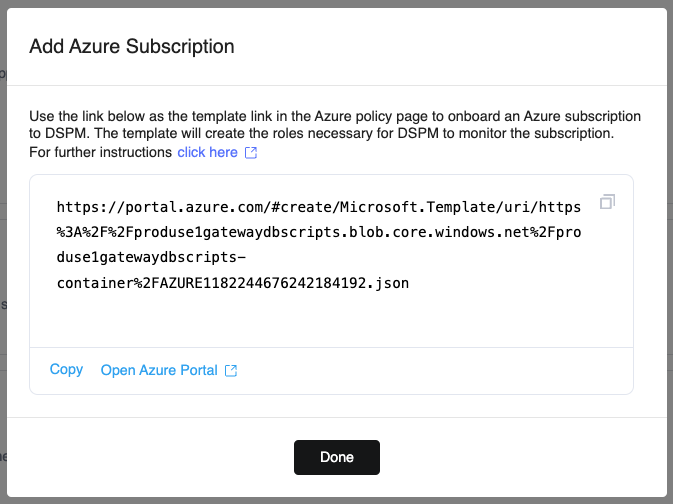Click the dimmed strip below the dialog
The height and width of the screenshot is (504, 673).
pos(336,500)
